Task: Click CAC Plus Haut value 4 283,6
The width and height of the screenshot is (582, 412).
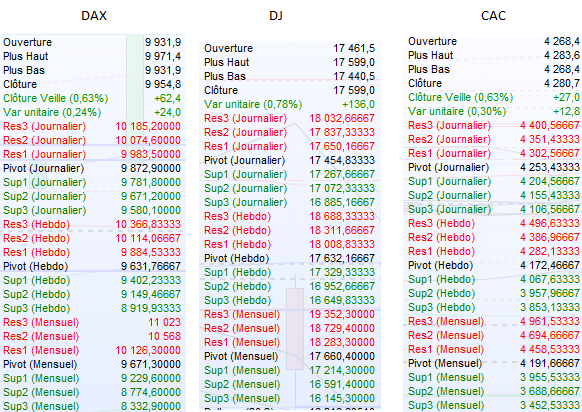Action: (x=562, y=55)
